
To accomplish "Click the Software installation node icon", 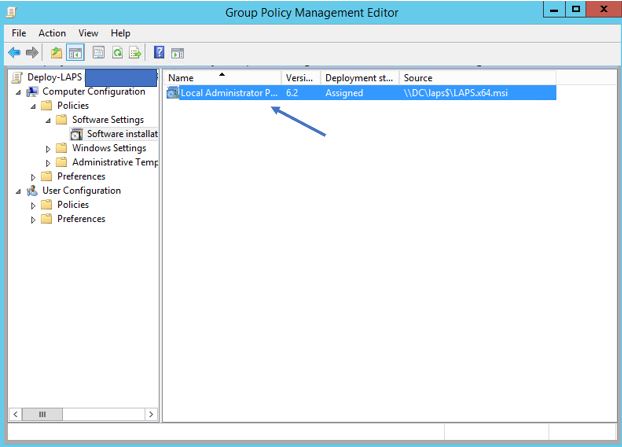I will [x=77, y=134].
